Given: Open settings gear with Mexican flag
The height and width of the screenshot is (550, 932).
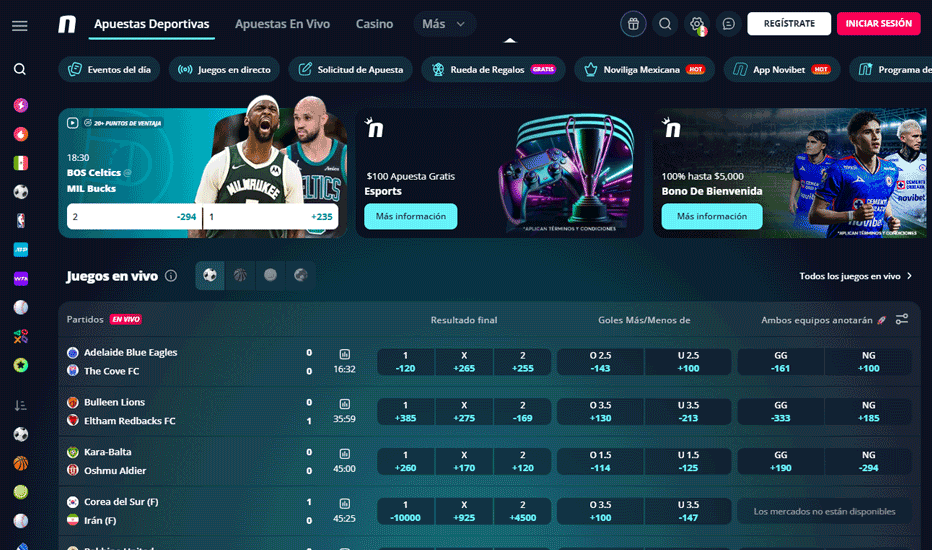Looking at the screenshot, I should coord(697,24).
